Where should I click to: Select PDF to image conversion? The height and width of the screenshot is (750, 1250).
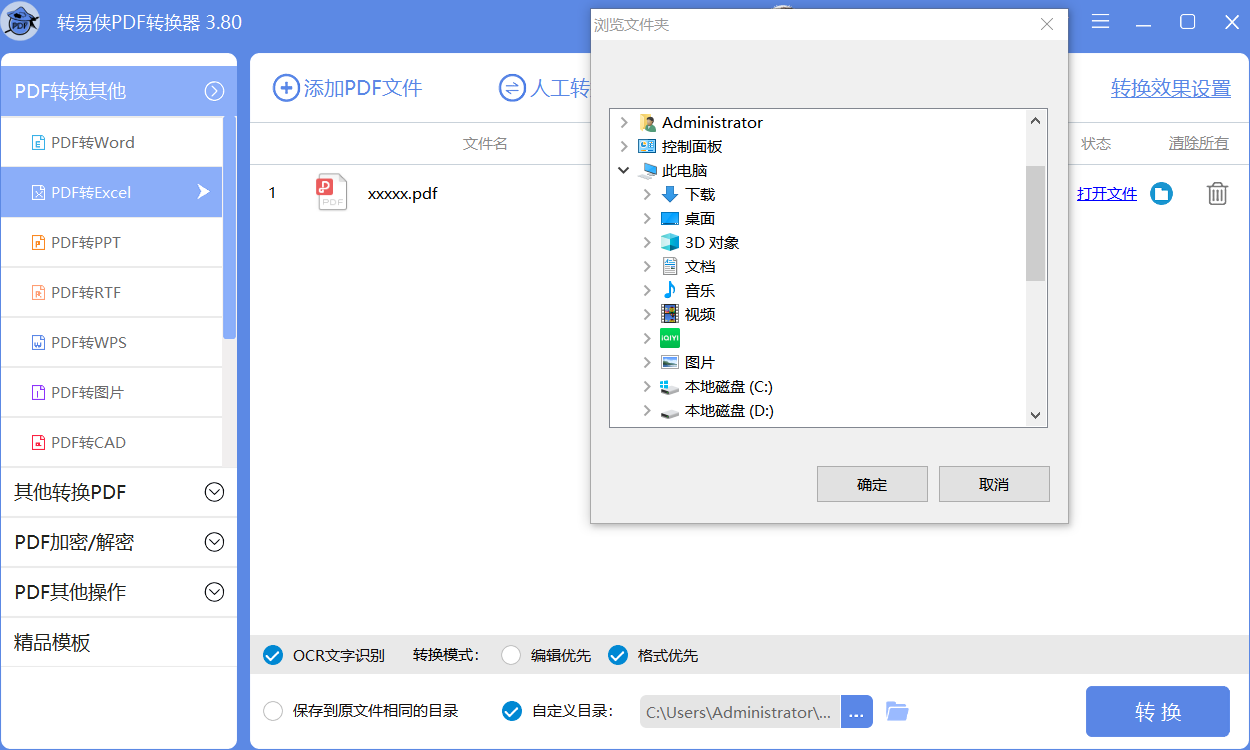pos(111,392)
